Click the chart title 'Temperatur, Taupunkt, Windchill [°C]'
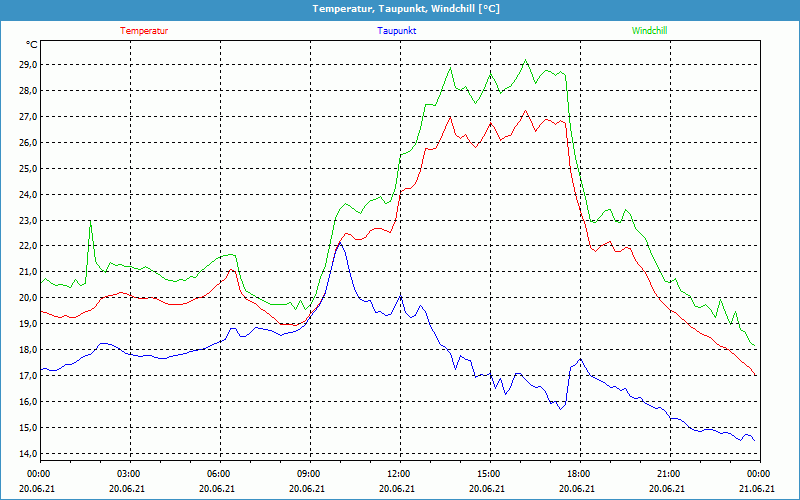The width and height of the screenshot is (800, 500). (x=406, y=9)
